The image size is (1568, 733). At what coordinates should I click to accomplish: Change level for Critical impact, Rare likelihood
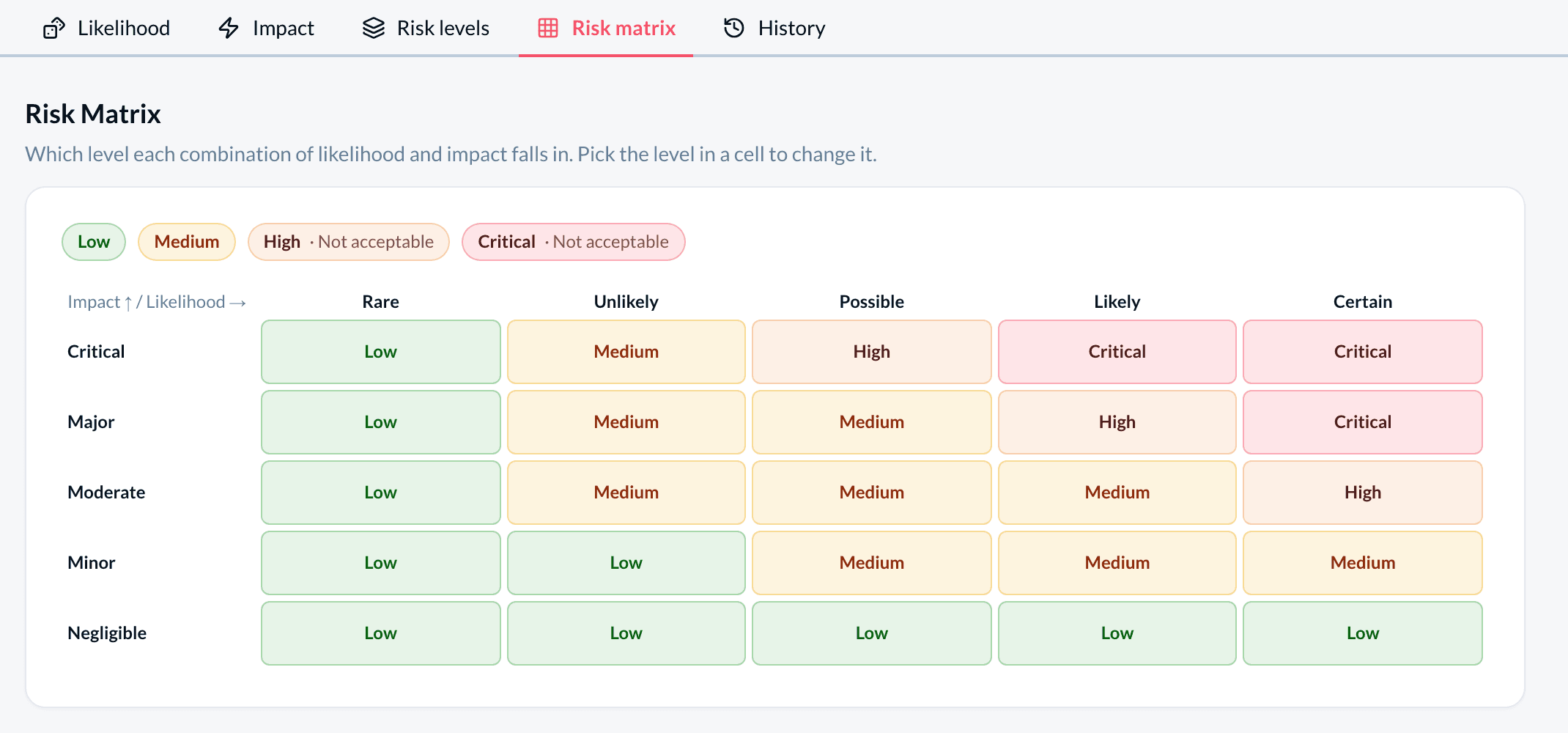coord(381,352)
